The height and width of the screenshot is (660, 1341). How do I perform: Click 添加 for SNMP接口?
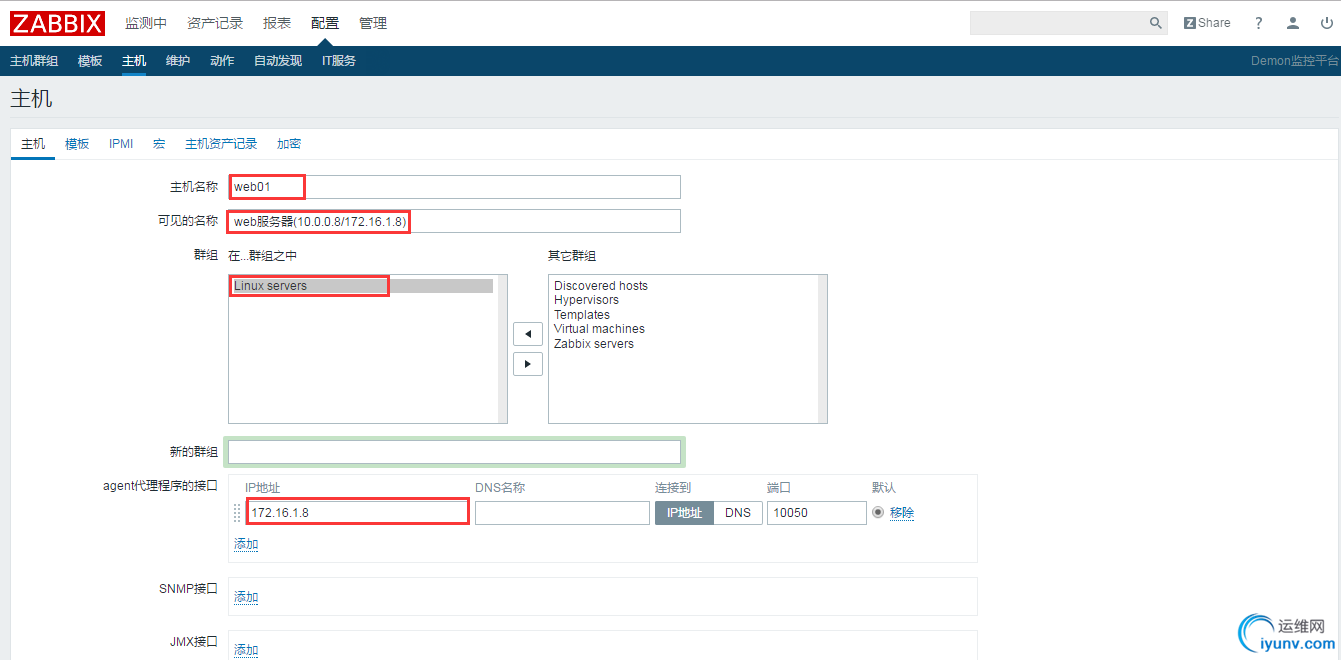[246, 597]
